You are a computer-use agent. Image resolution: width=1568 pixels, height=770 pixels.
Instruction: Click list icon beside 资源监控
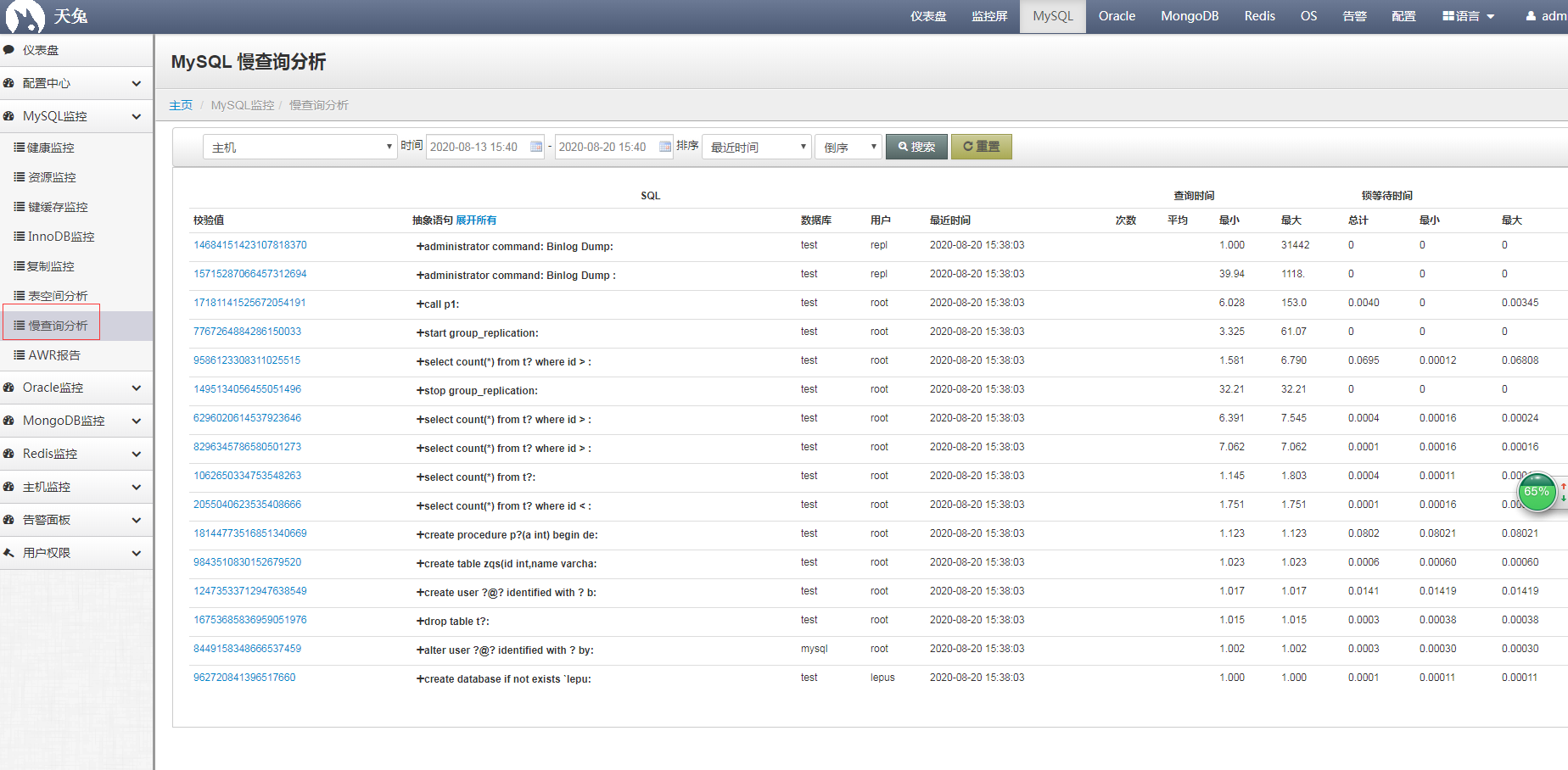(19, 177)
